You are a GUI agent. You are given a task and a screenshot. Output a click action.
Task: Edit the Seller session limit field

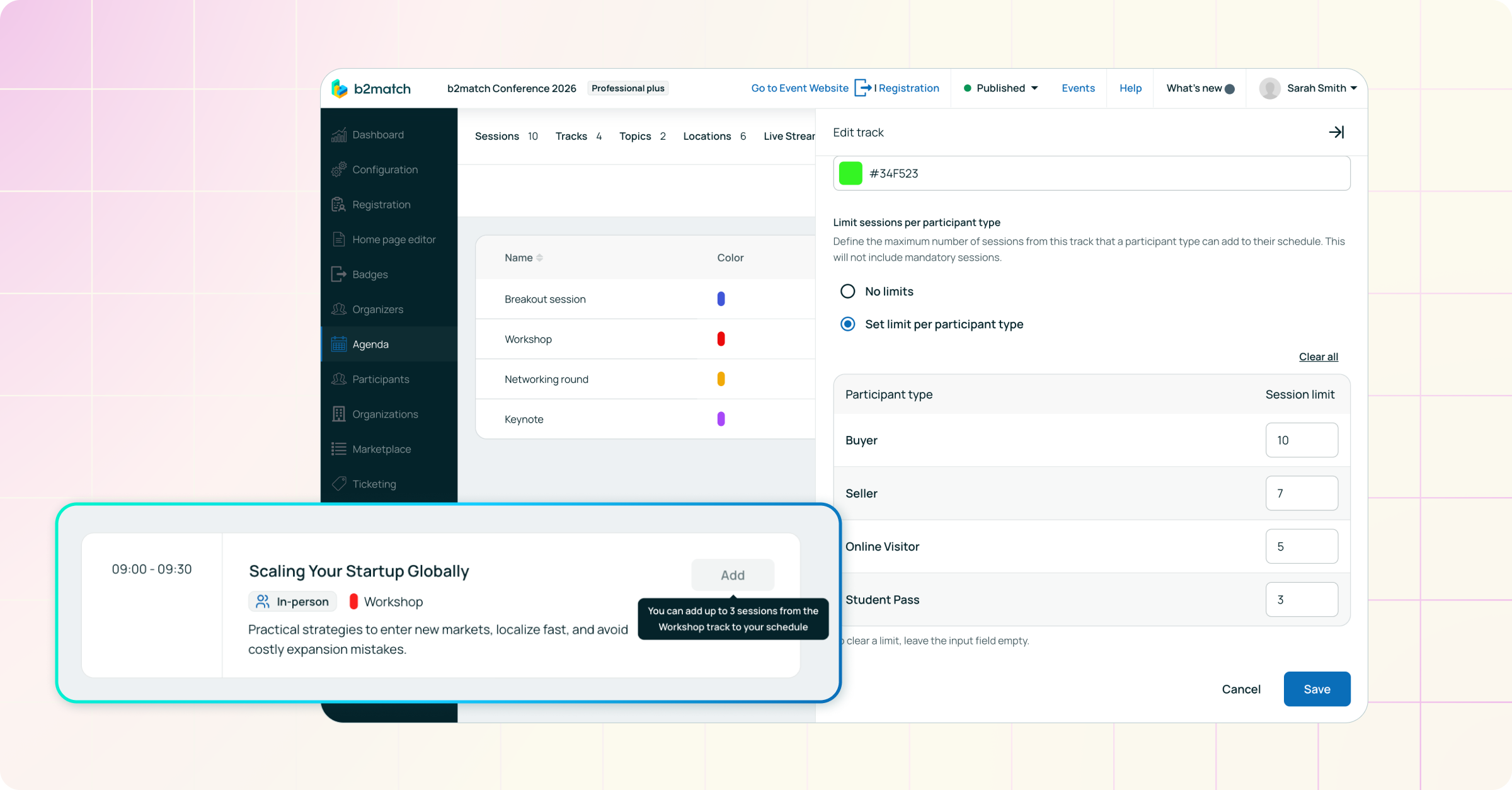[1302, 493]
